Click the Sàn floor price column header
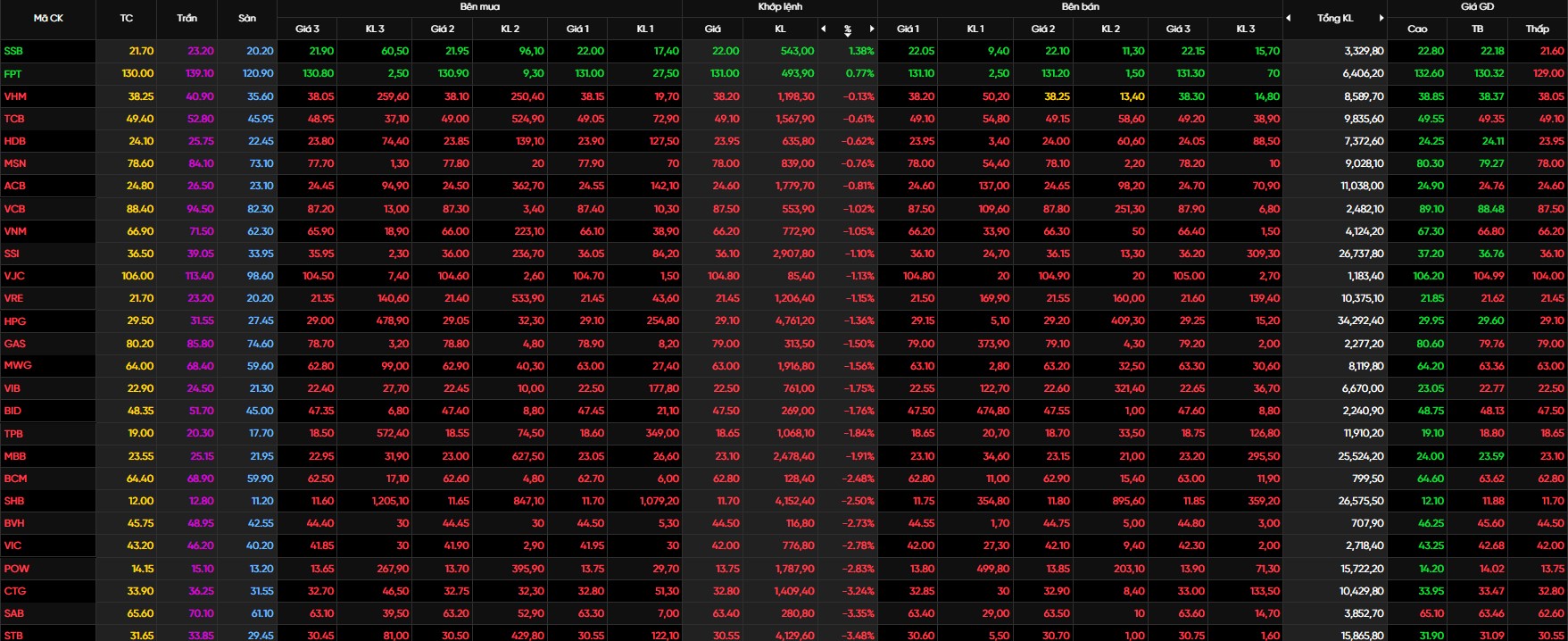This screenshot has height=641, width=1568. [x=247, y=18]
